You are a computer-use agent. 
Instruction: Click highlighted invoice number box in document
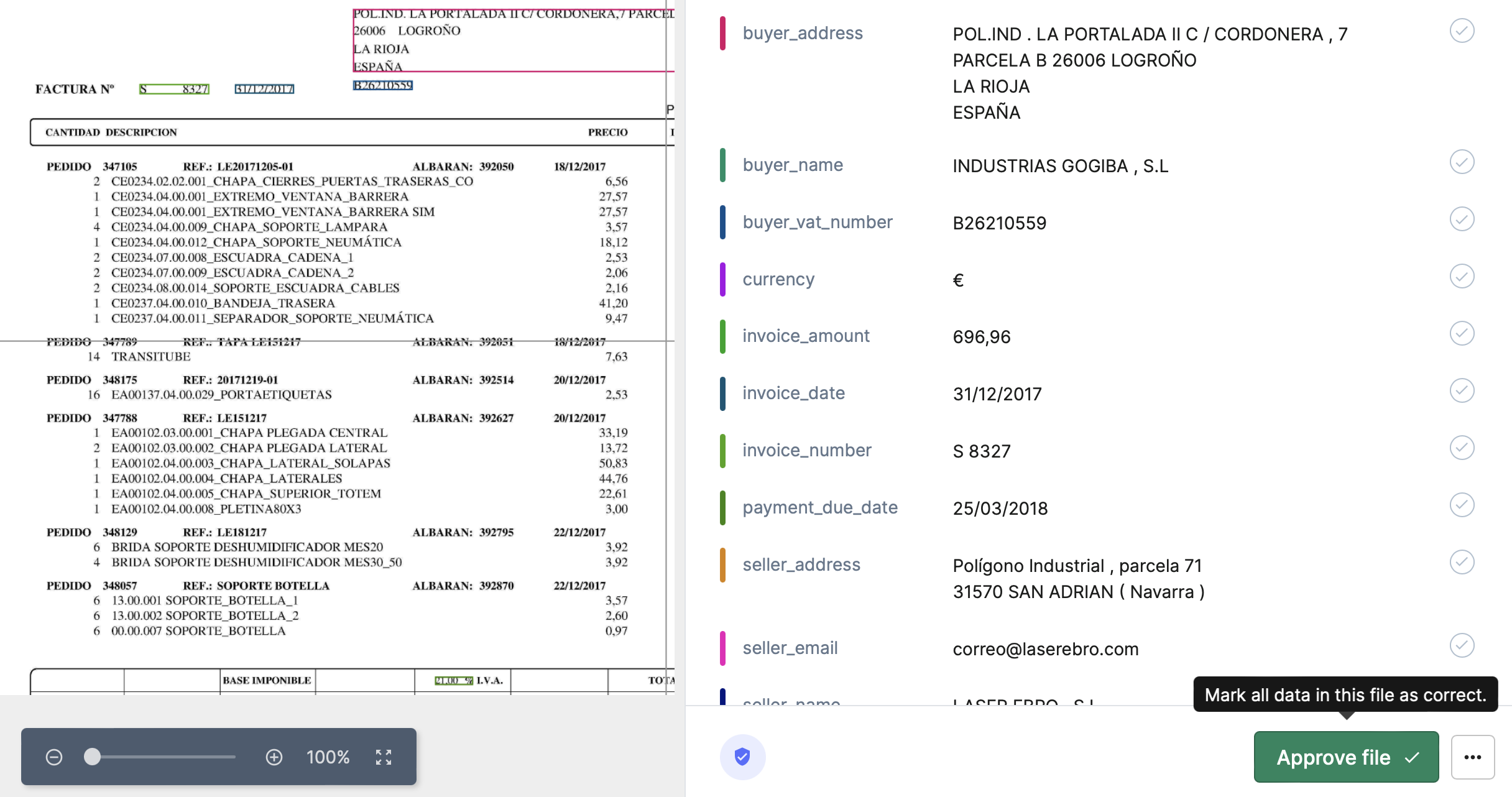pyautogui.click(x=174, y=89)
